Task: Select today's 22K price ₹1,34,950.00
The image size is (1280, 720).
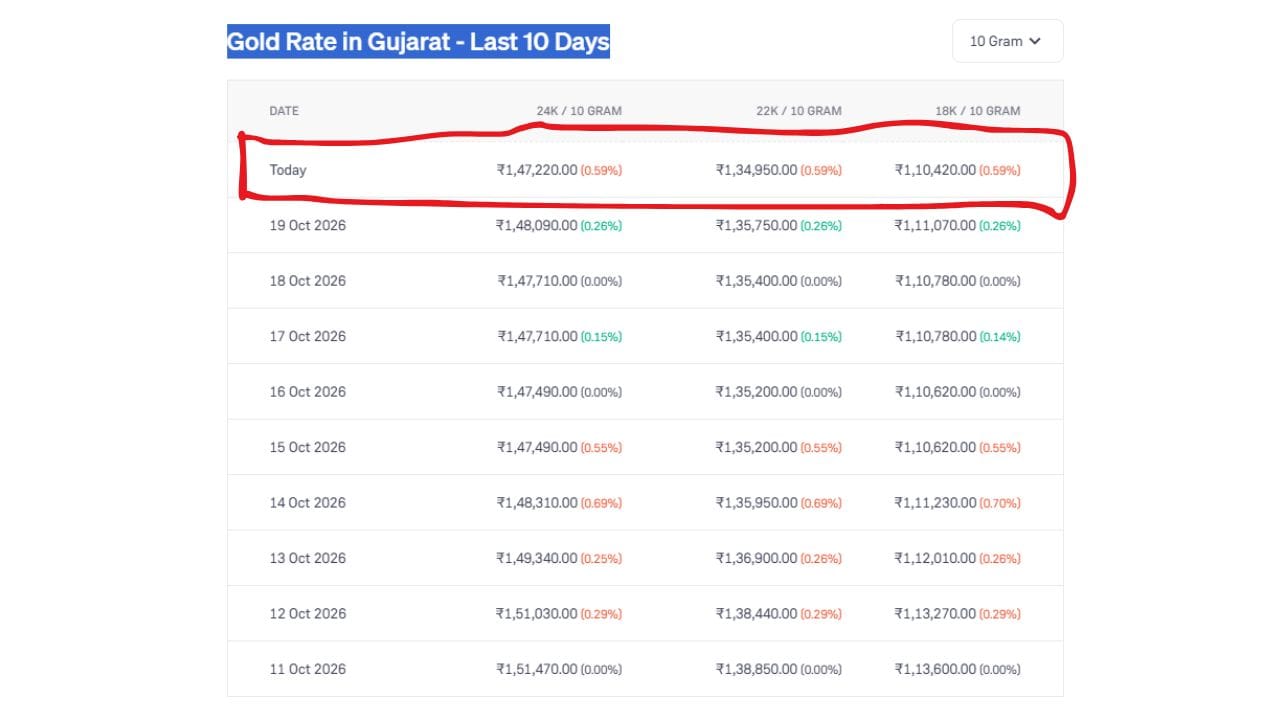Action: pos(757,170)
